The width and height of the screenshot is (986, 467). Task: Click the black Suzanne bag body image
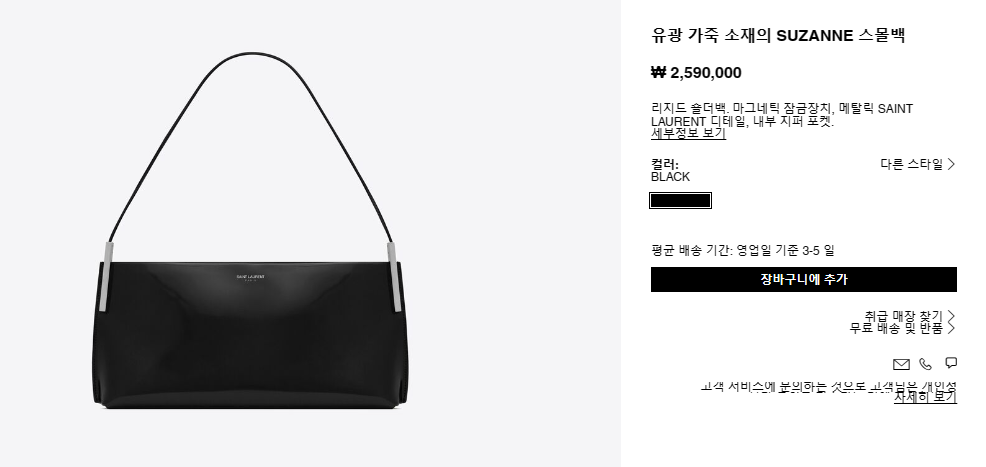click(x=252, y=336)
